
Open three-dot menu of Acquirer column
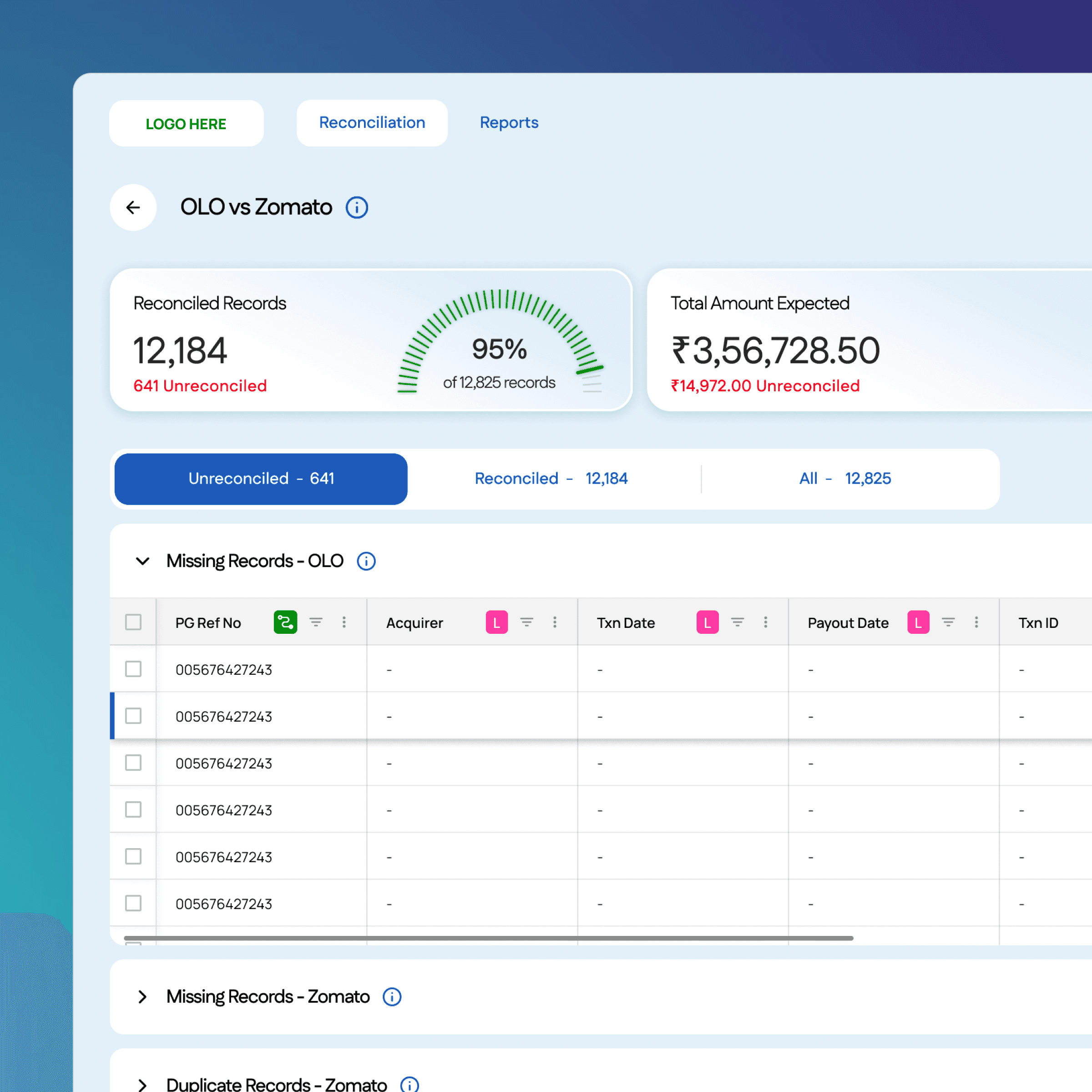555,622
